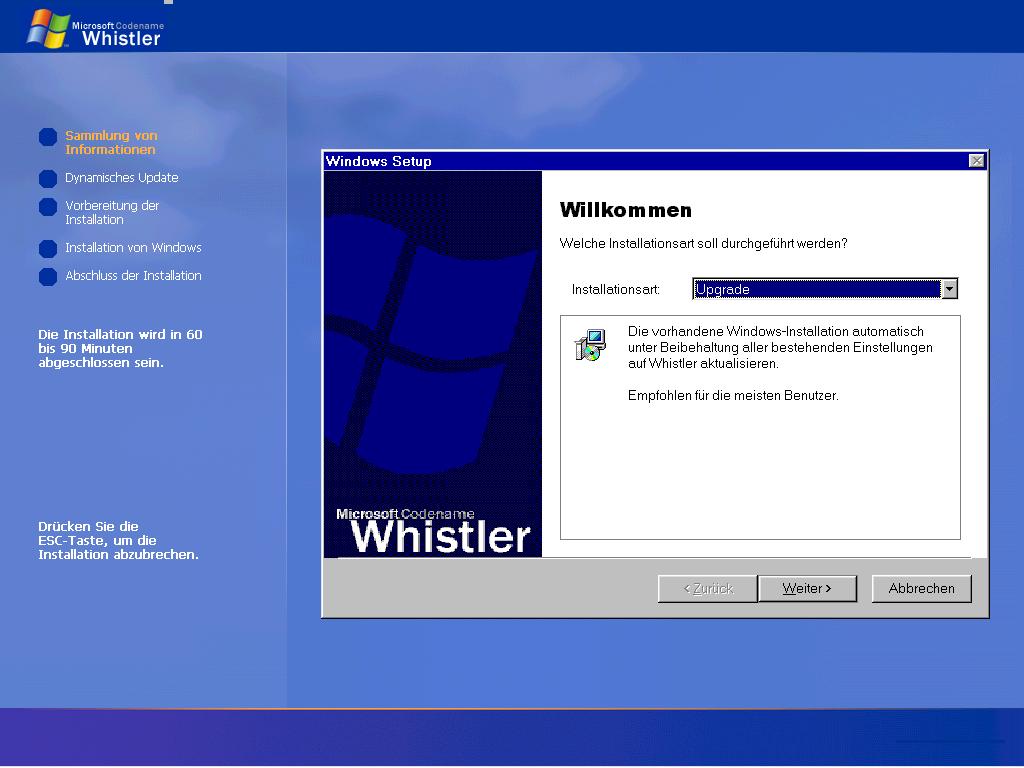Open the Installationsart dropdown arrow
The height and width of the screenshot is (768, 1024).
(950, 289)
